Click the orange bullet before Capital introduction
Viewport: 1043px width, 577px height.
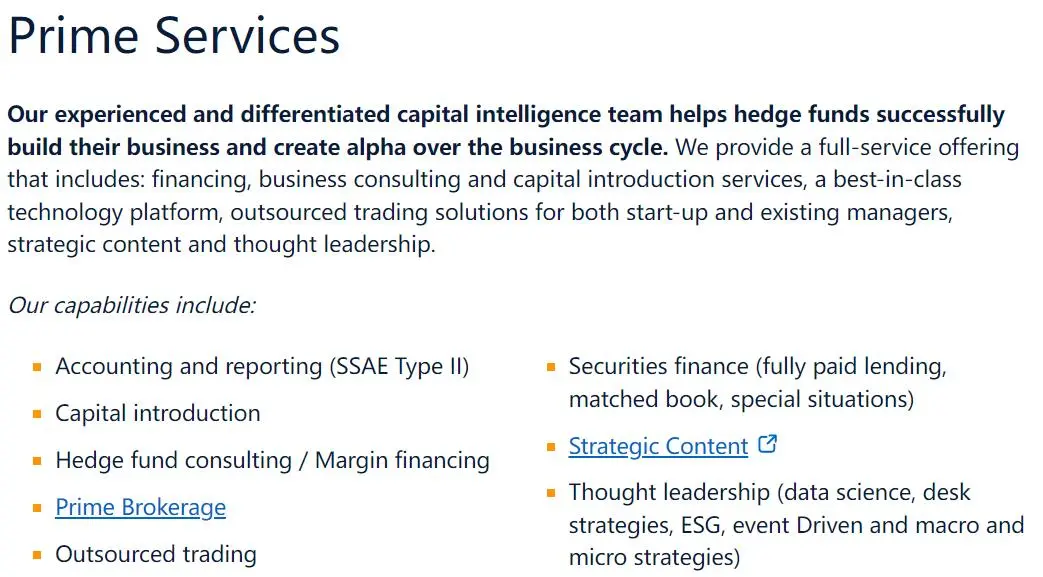pyautogui.click(x=37, y=415)
